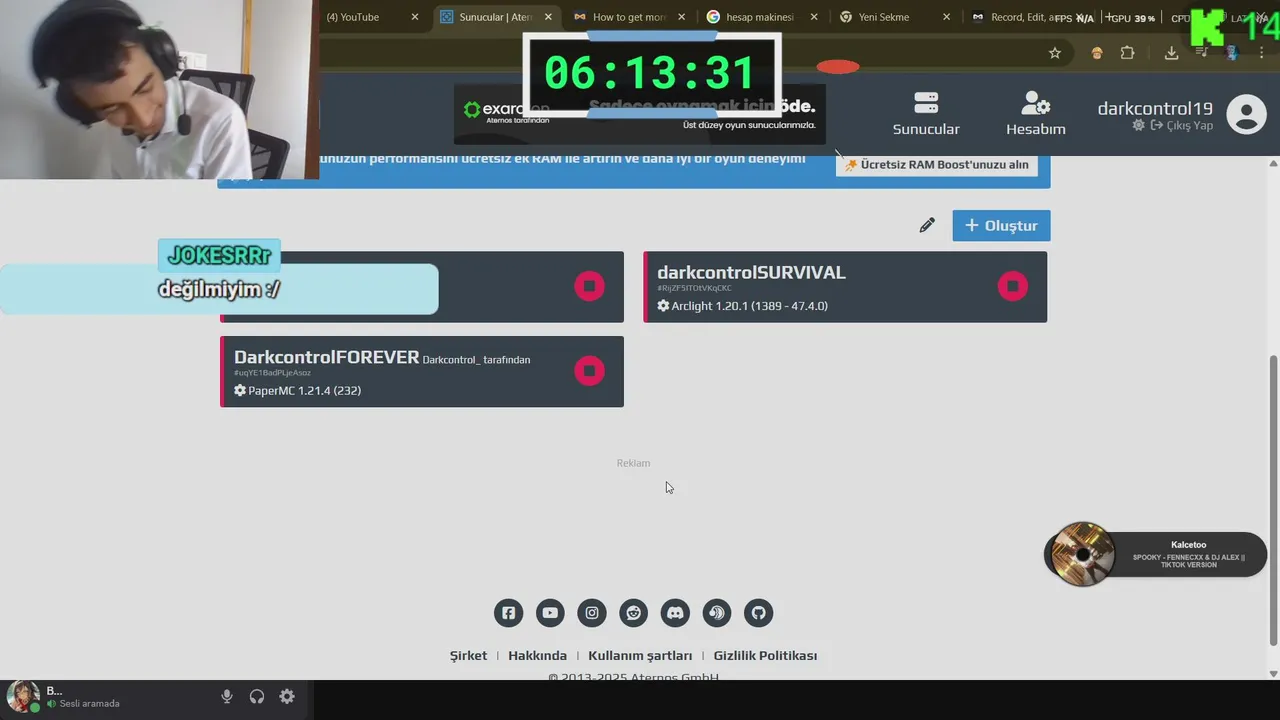Open the Reddit footer icon

click(633, 613)
